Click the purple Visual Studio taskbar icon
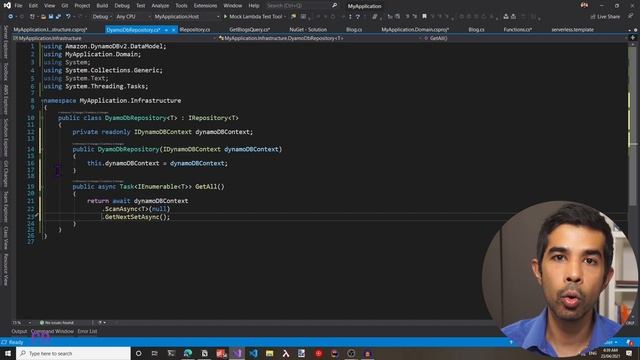The width and height of the screenshot is (640, 360). point(237,353)
